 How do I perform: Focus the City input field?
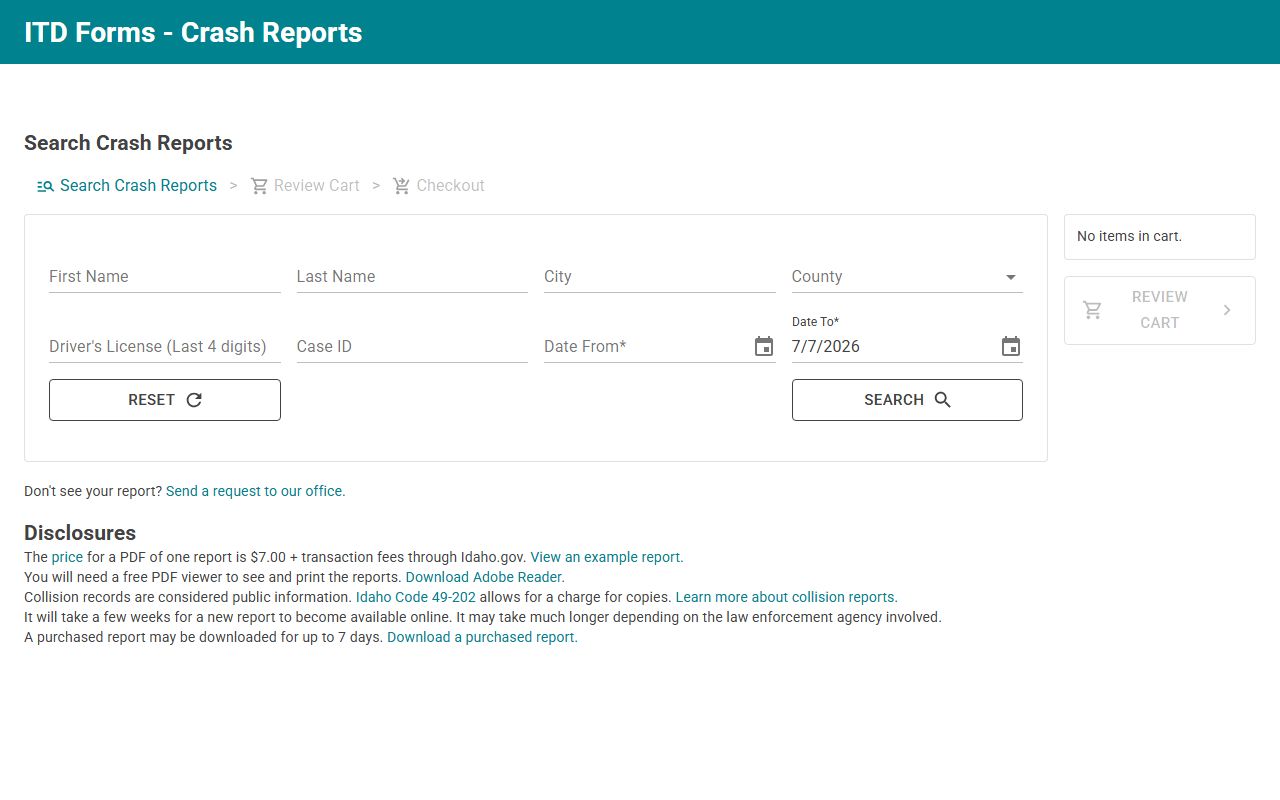tap(660, 277)
